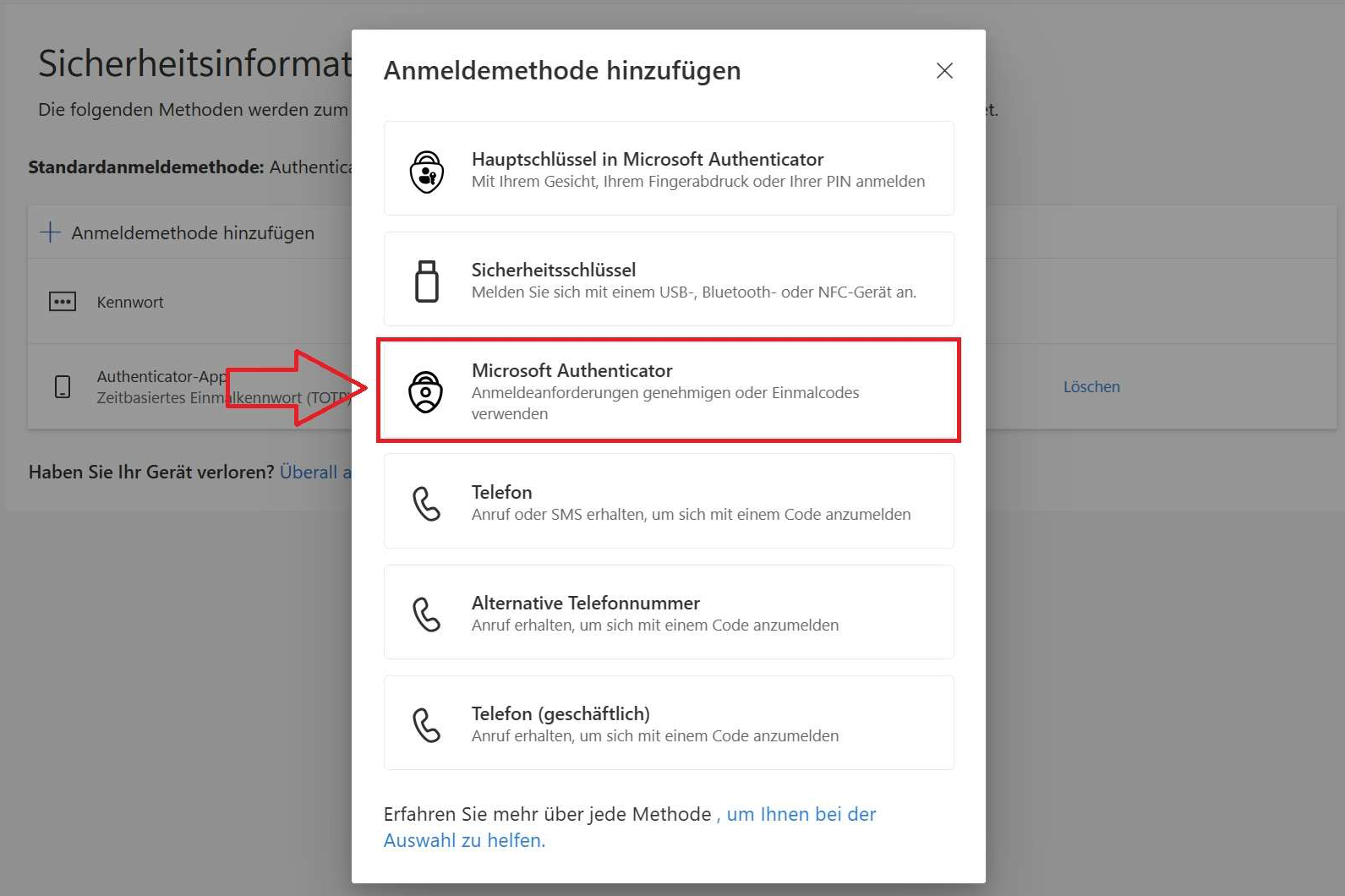Click the Kennwort password dots icon

[63, 302]
